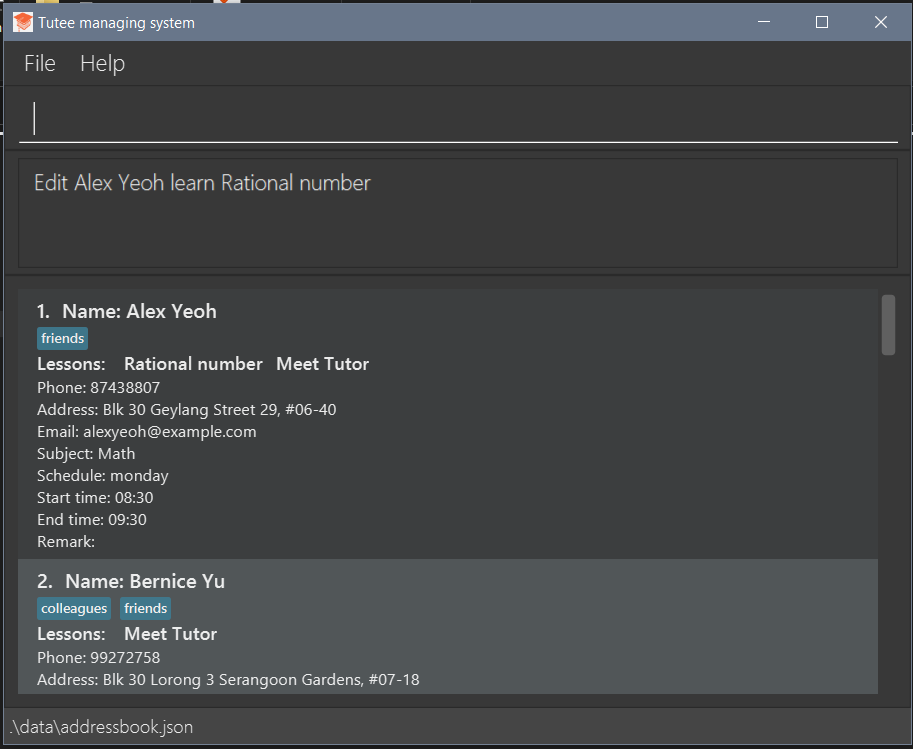The width and height of the screenshot is (913, 749).
Task: Click the Tutee managing system app icon
Action: pyautogui.click(x=22, y=22)
